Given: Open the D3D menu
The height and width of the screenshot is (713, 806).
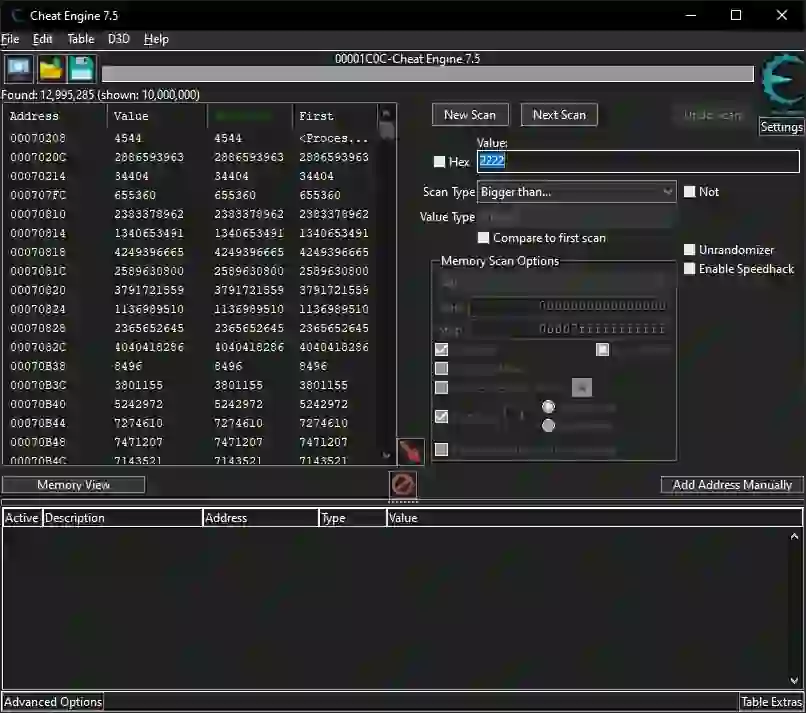Looking at the screenshot, I should 118,39.
